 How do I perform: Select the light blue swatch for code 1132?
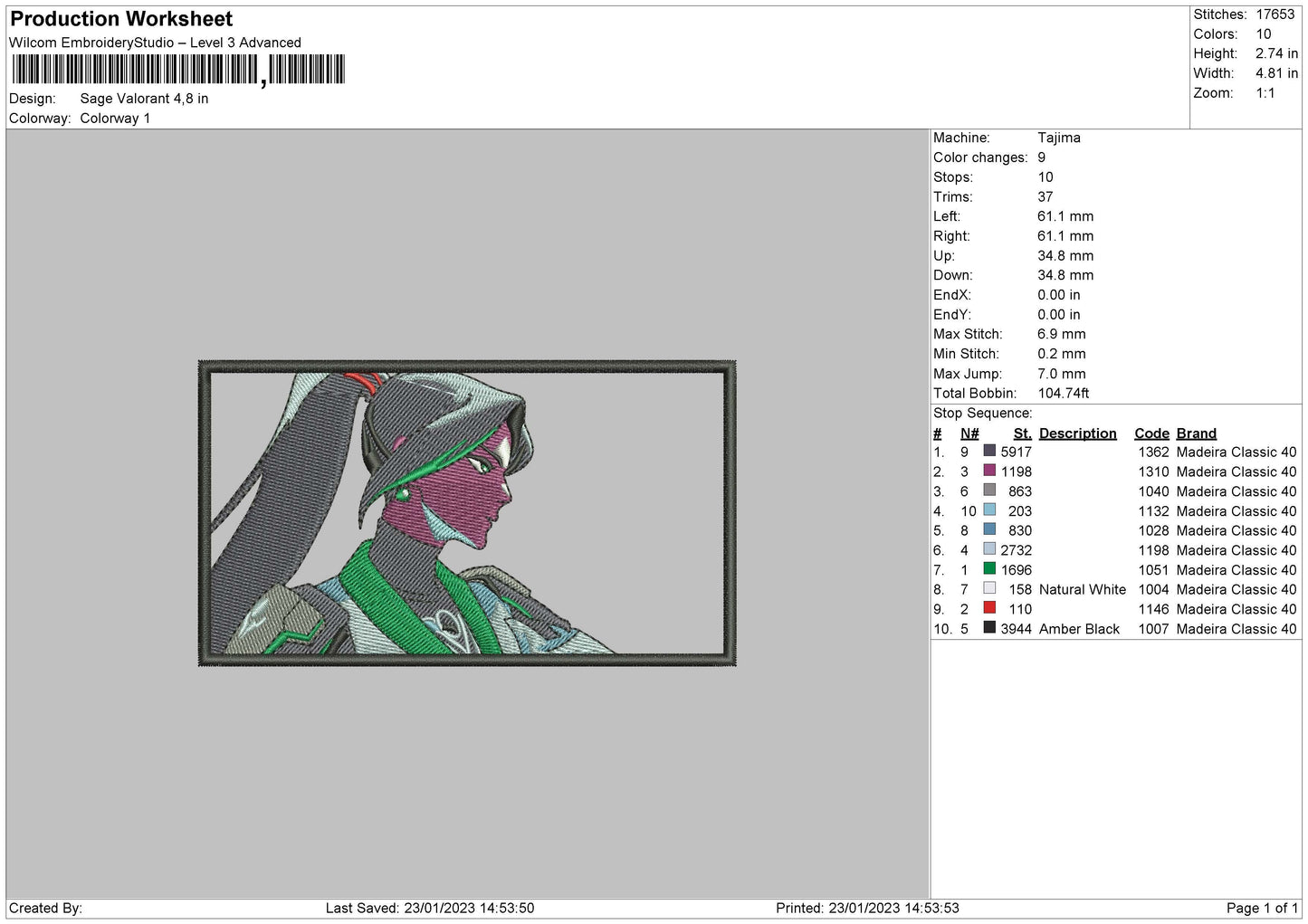pyautogui.click(x=989, y=510)
